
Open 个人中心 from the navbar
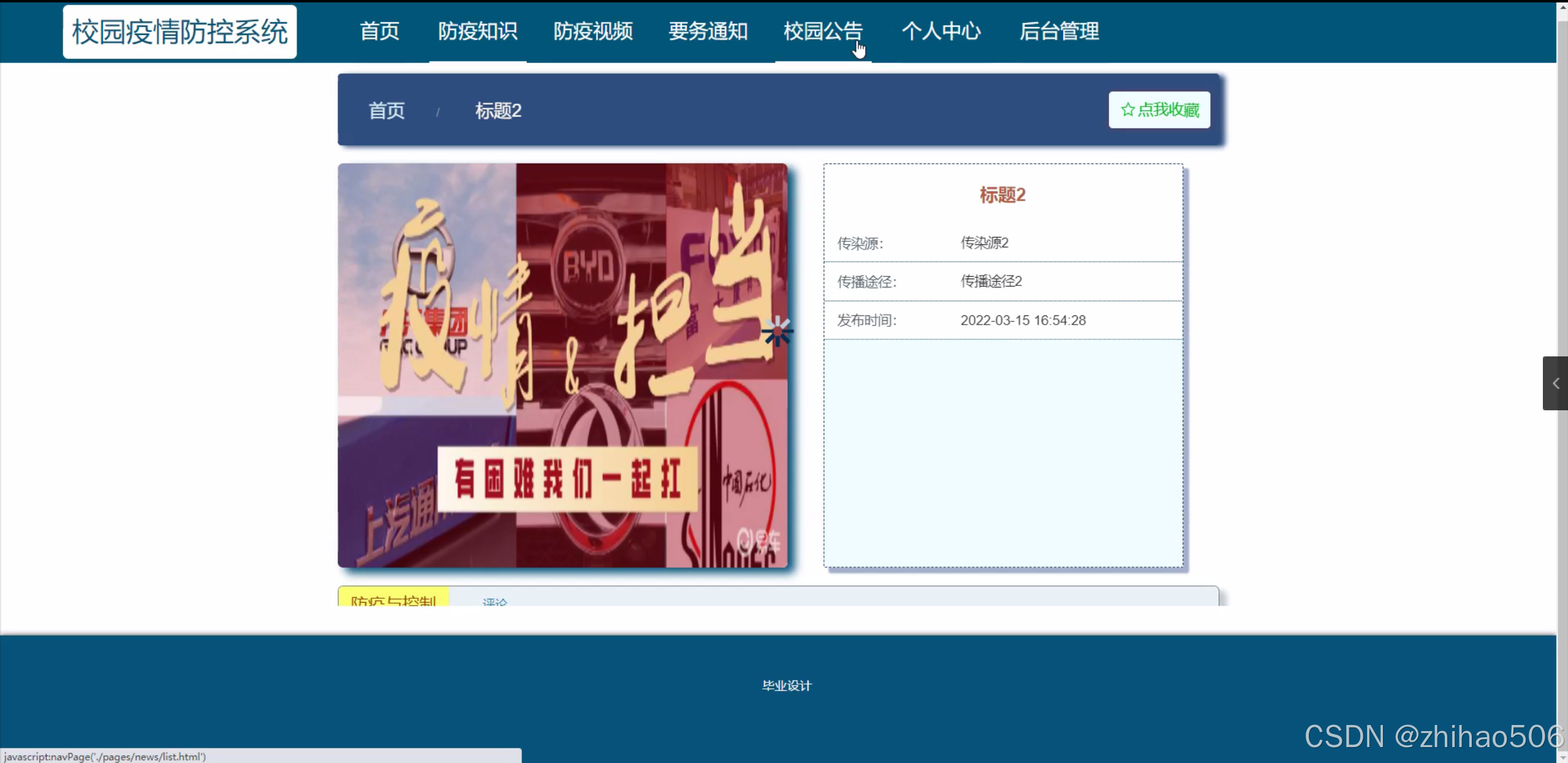pyautogui.click(x=941, y=31)
